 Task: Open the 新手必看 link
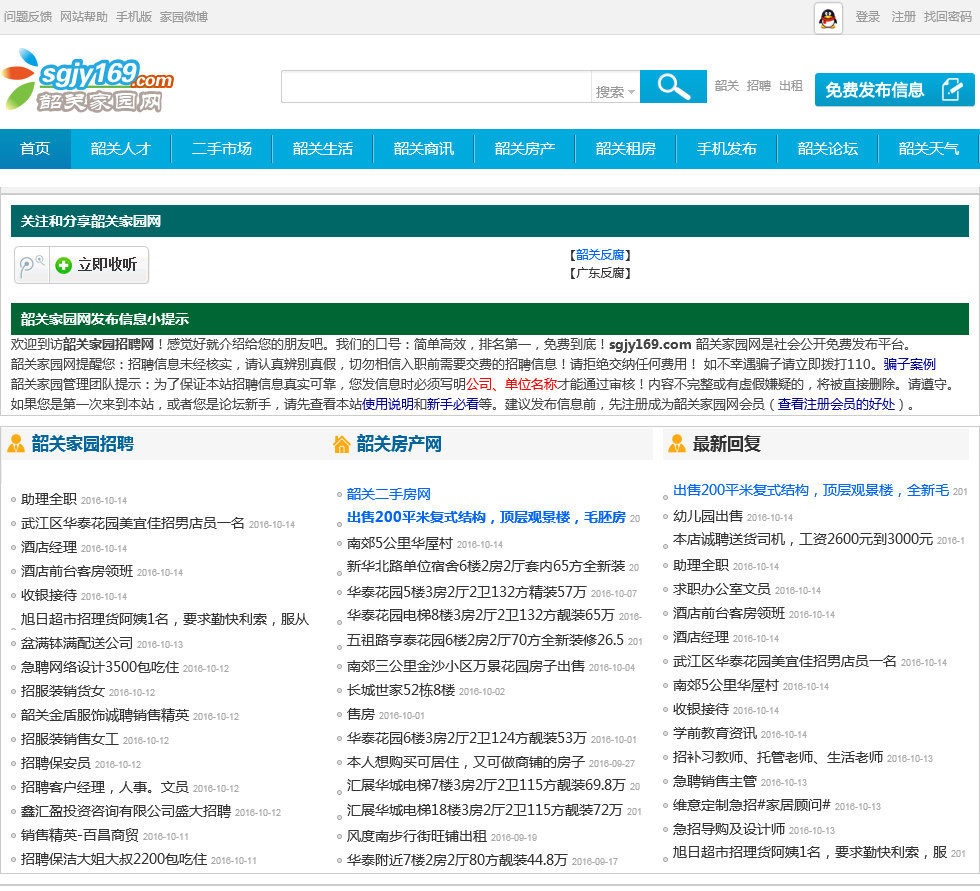(452, 404)
